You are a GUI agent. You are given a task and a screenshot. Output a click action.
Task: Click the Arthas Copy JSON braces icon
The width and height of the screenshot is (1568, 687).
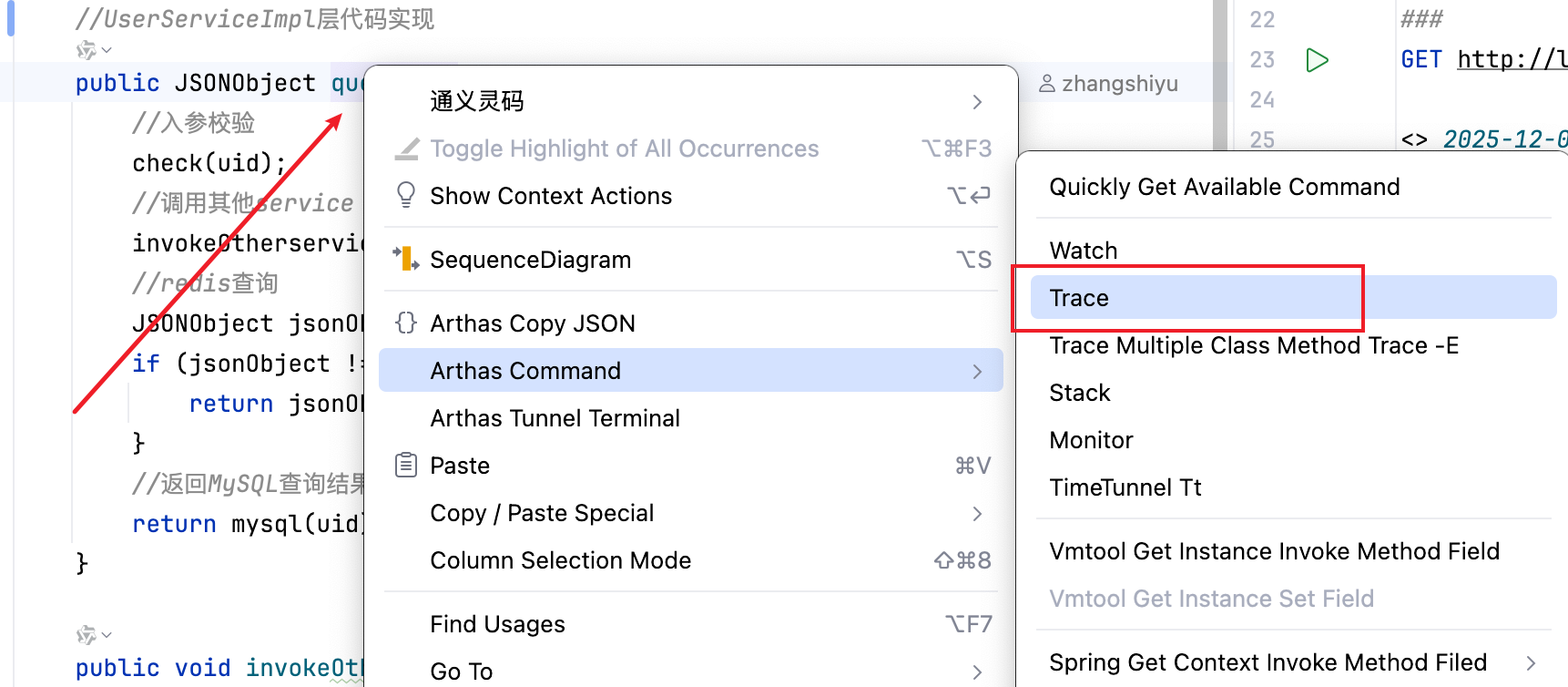coord(406,323)
